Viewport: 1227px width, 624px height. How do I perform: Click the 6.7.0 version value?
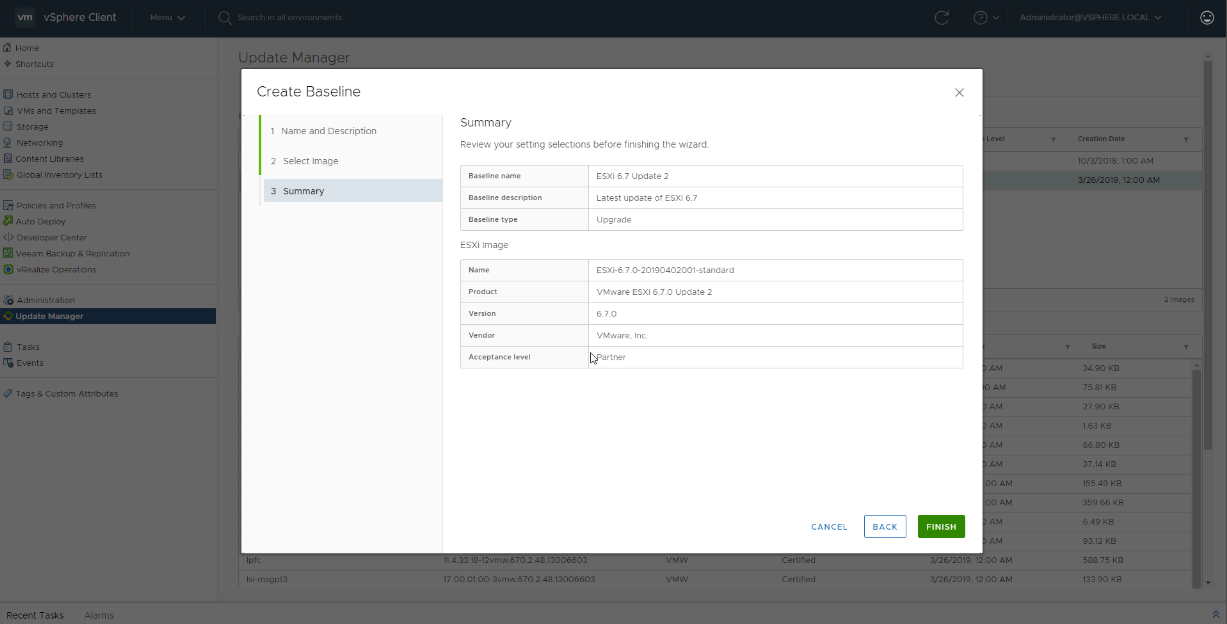tap(606, 314)
